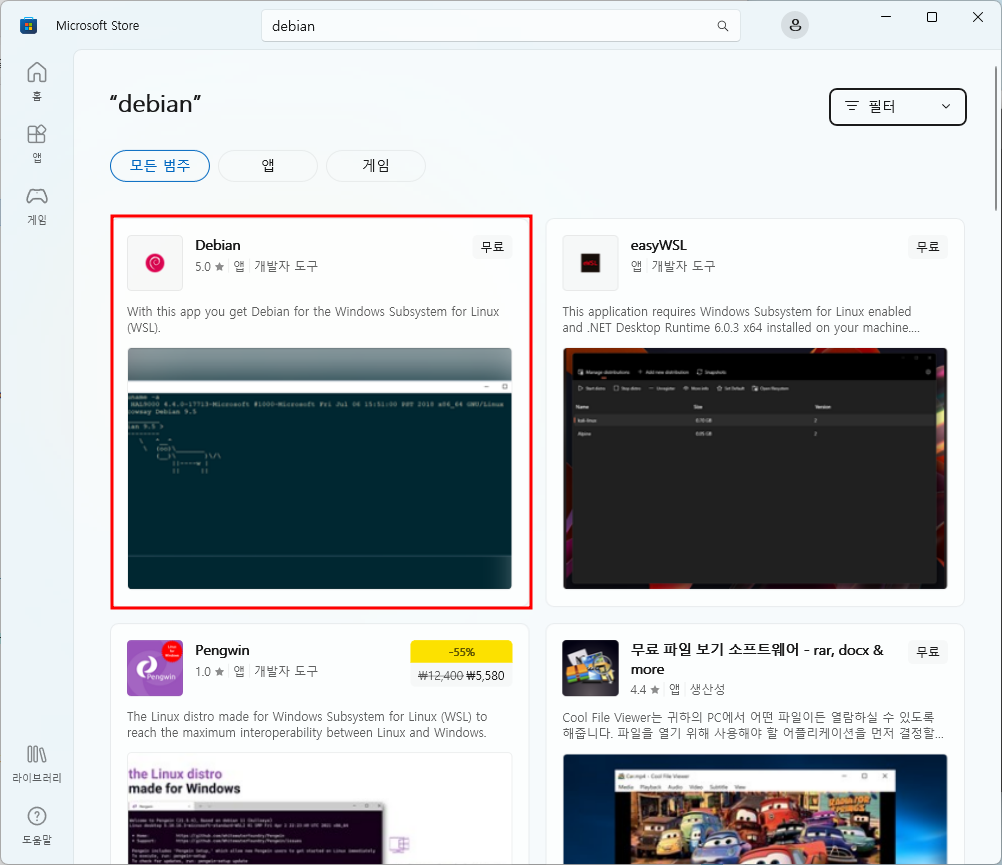The height and width of the screenshot is (865, 1002).
Task: Select the Apps category filter tab
Action: click(268, 166)
